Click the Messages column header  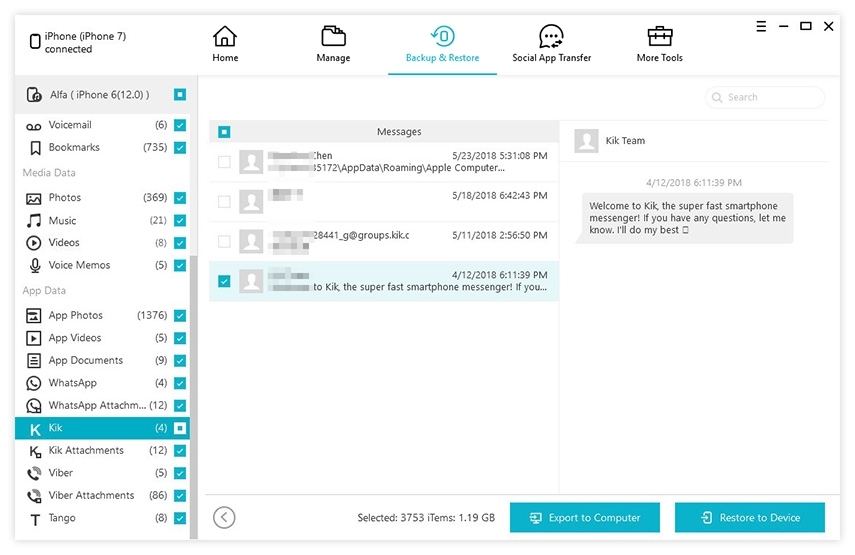pos(384,131)
